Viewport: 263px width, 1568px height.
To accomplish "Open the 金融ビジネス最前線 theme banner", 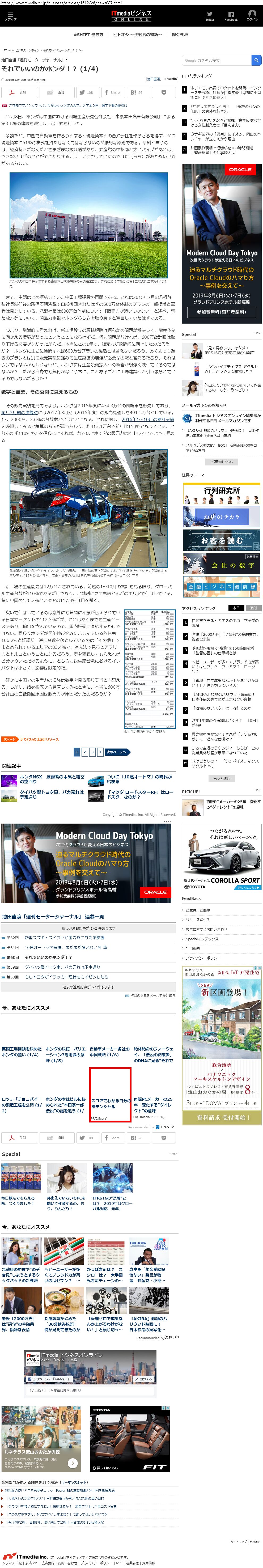I will click(x=222, y=587).
